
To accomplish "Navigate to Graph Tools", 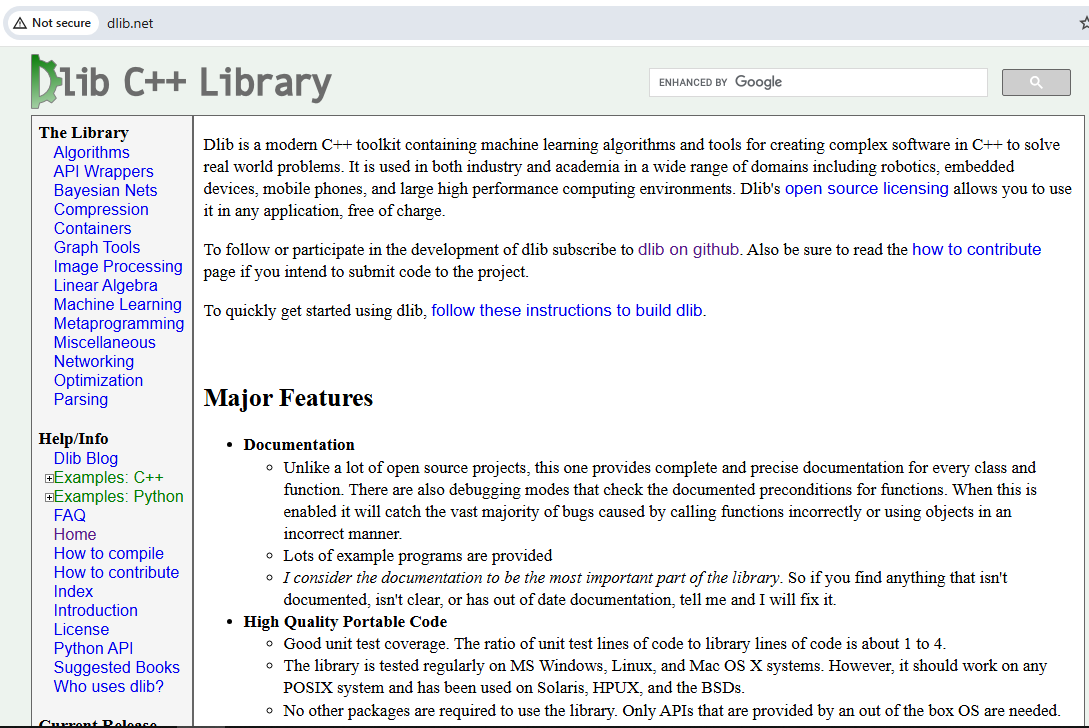I will coord(97,247).
